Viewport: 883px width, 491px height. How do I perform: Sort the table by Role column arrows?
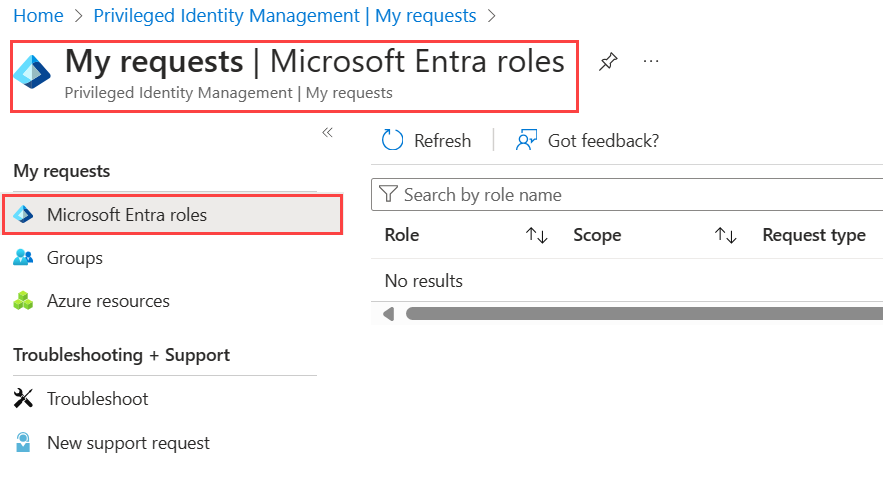(536, 236)
